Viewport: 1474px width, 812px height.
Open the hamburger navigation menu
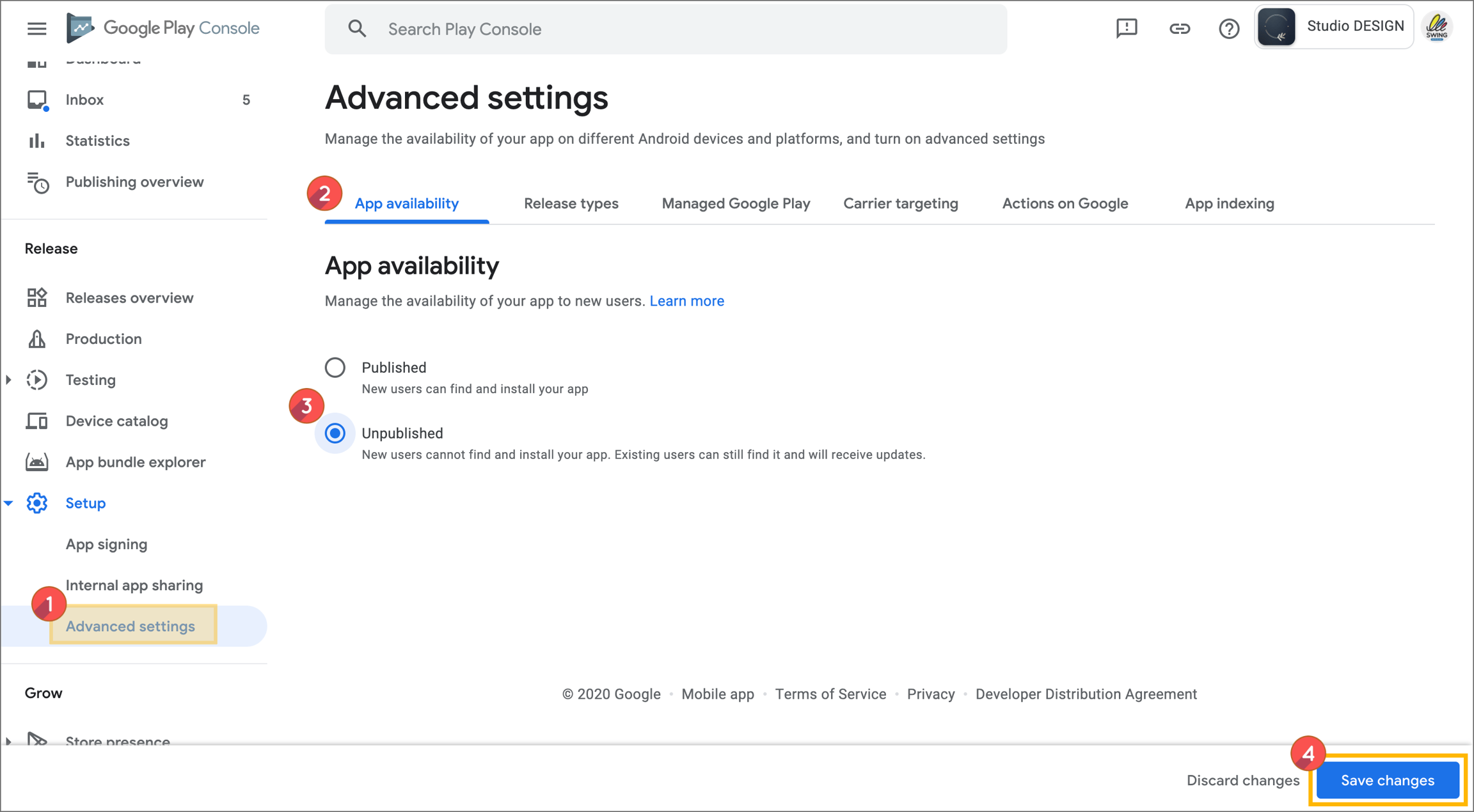pos(36,28)
